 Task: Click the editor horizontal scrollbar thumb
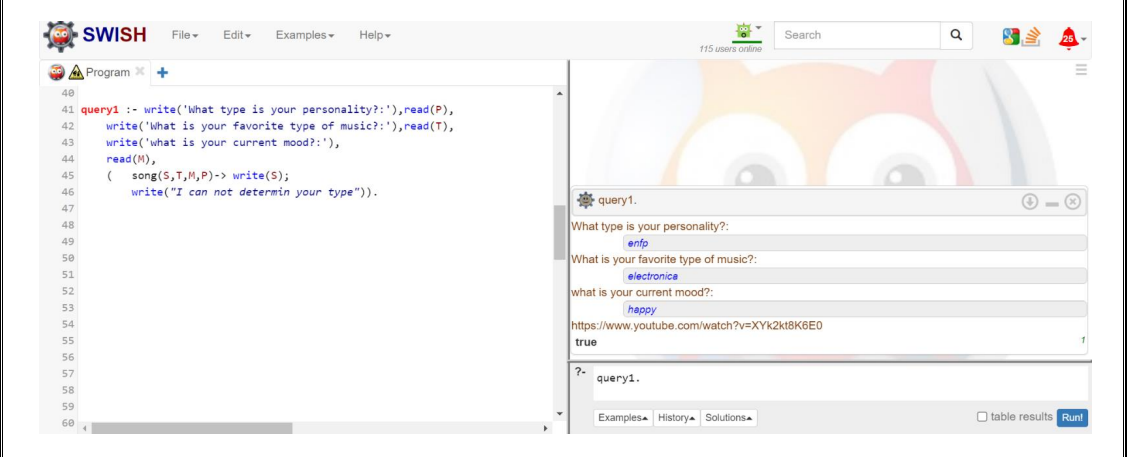click(x=192, y=428)
